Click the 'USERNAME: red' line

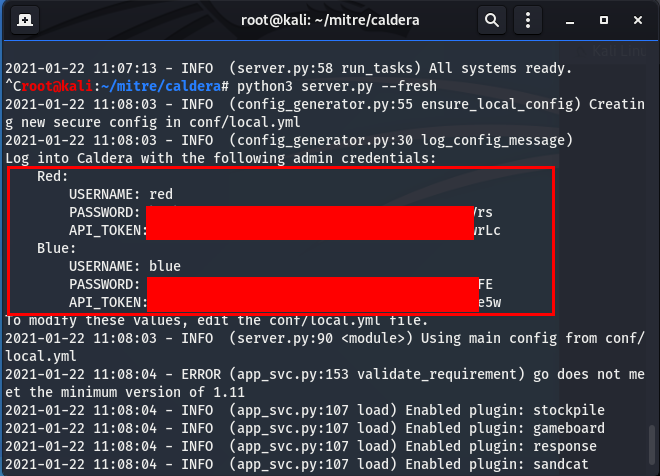[121, 194]
